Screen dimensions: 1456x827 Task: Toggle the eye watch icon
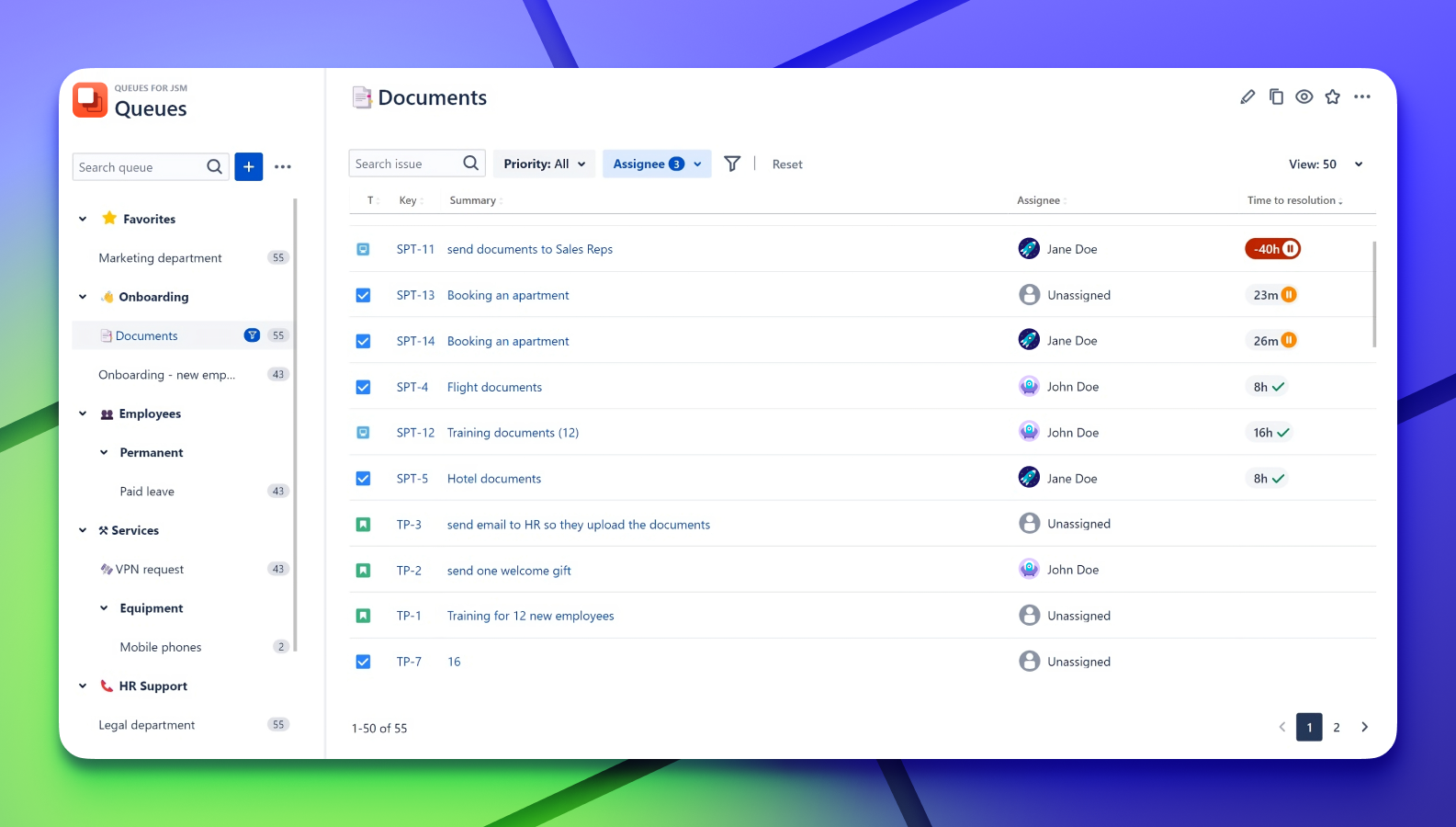click(1304, 96)
